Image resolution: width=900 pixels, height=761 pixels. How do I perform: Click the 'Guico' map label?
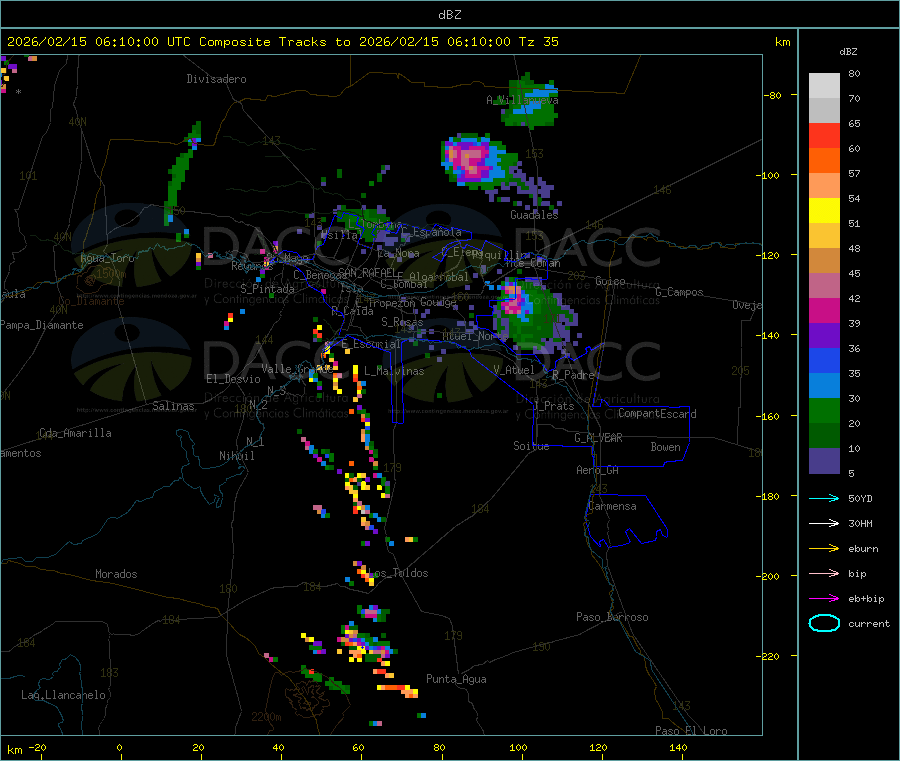point(610,281)
